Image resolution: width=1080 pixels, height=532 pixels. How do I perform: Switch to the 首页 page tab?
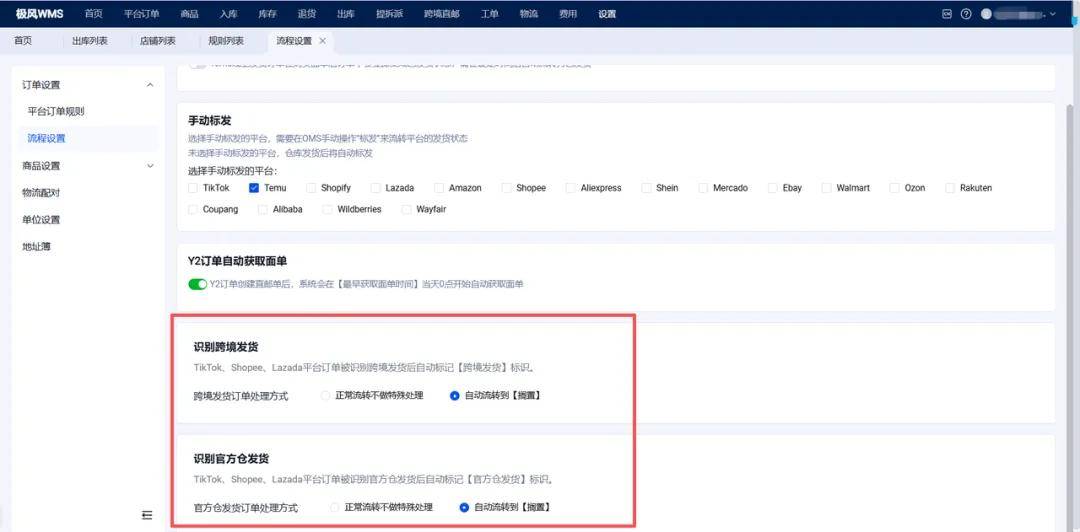click(x=23, y=41)
